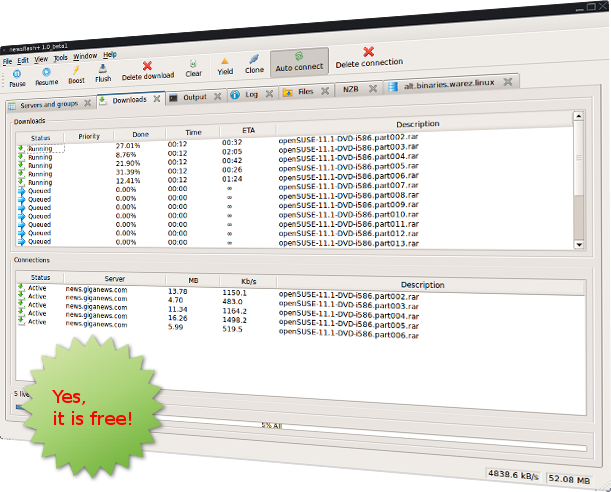Screen dimensions: 611x492
Task: Click downloads list scroll up arrow
Action: point(578,116)
